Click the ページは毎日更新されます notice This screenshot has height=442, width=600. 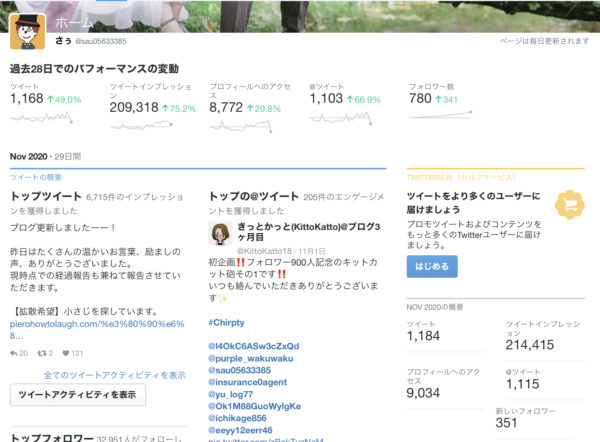click(544, 41)
